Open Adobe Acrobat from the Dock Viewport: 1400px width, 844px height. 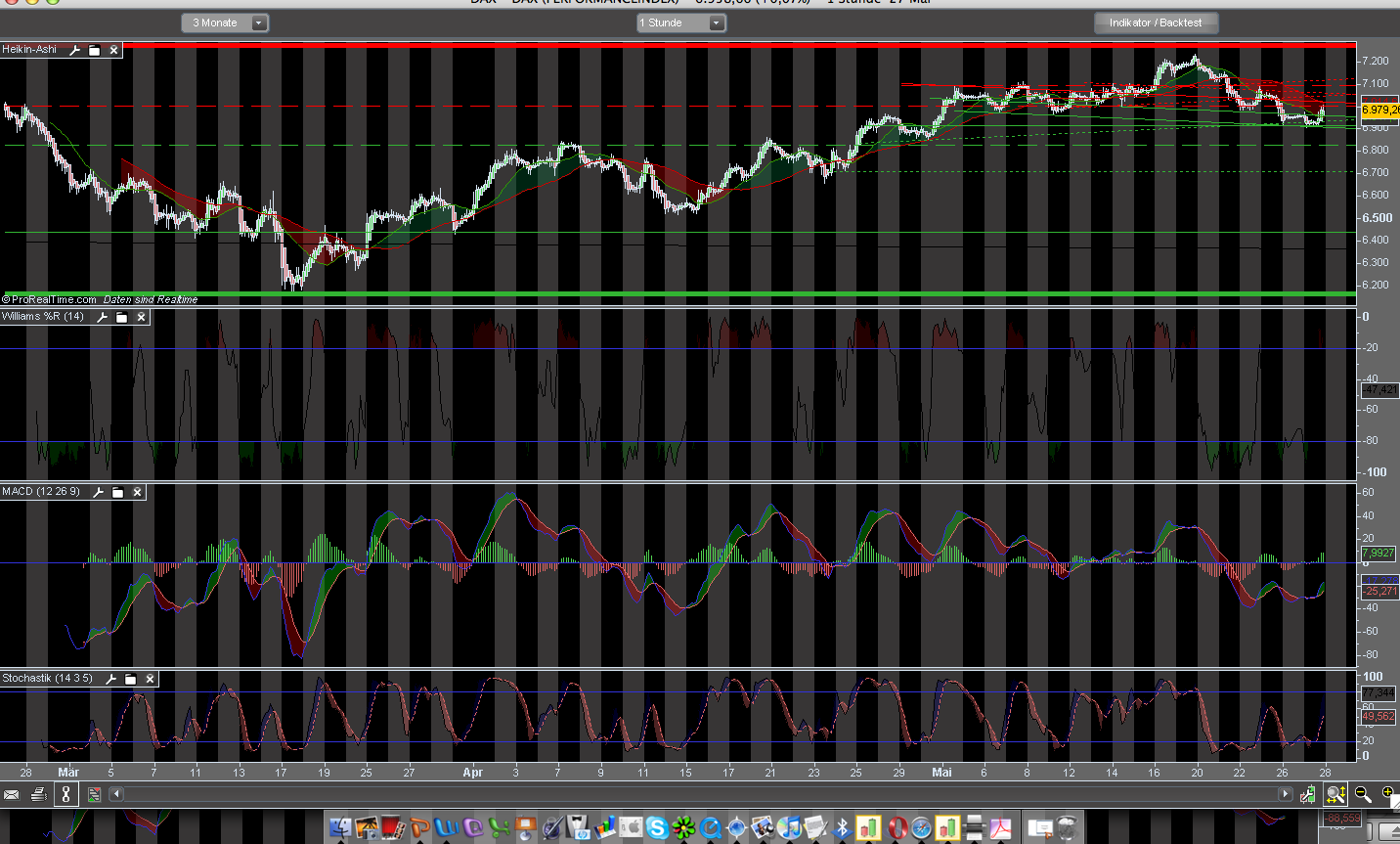point(1000,828)
